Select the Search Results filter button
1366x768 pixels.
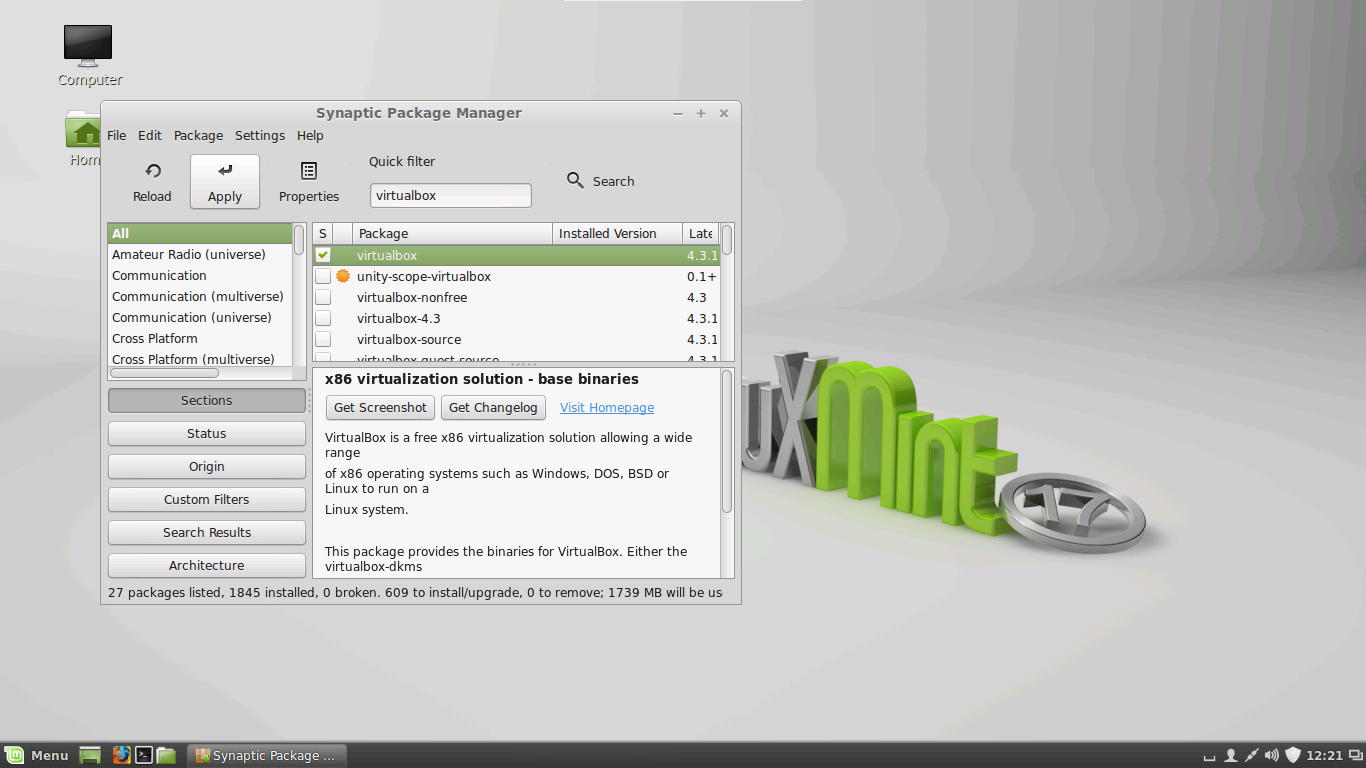207,532
